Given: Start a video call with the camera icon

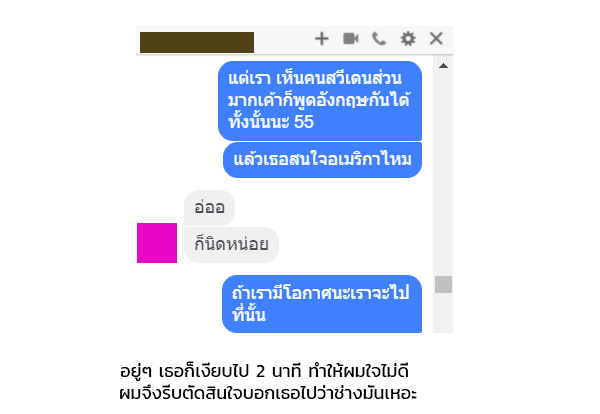Looking at the screenshot, I should [351, 39].
